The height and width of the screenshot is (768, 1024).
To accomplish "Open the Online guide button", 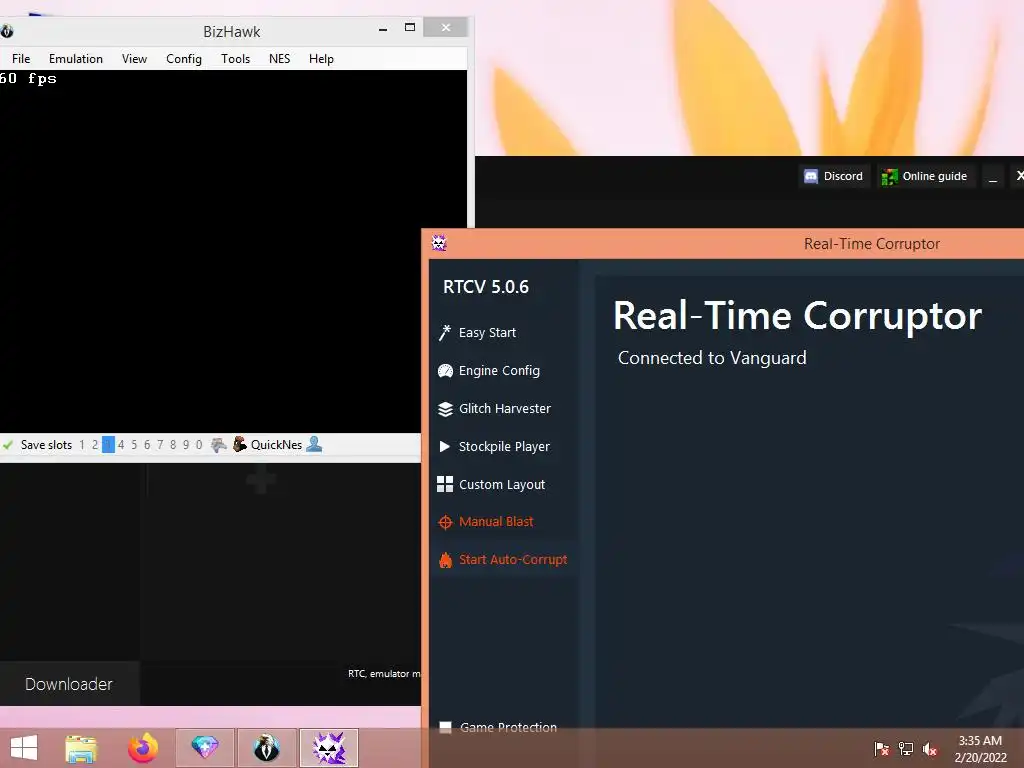I will pos(925,176).
